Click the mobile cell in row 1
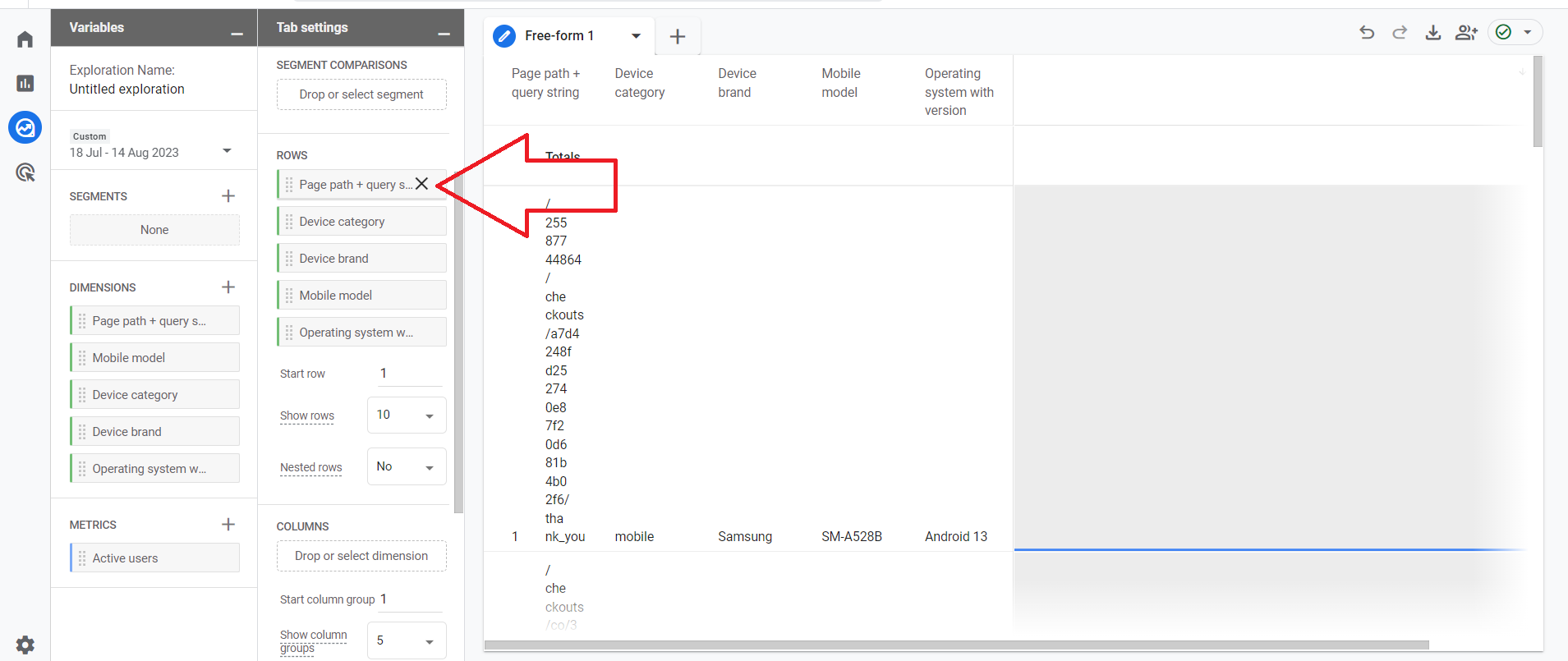The width and height of the screenshot is (1568, 661). (x=634, y=536)
